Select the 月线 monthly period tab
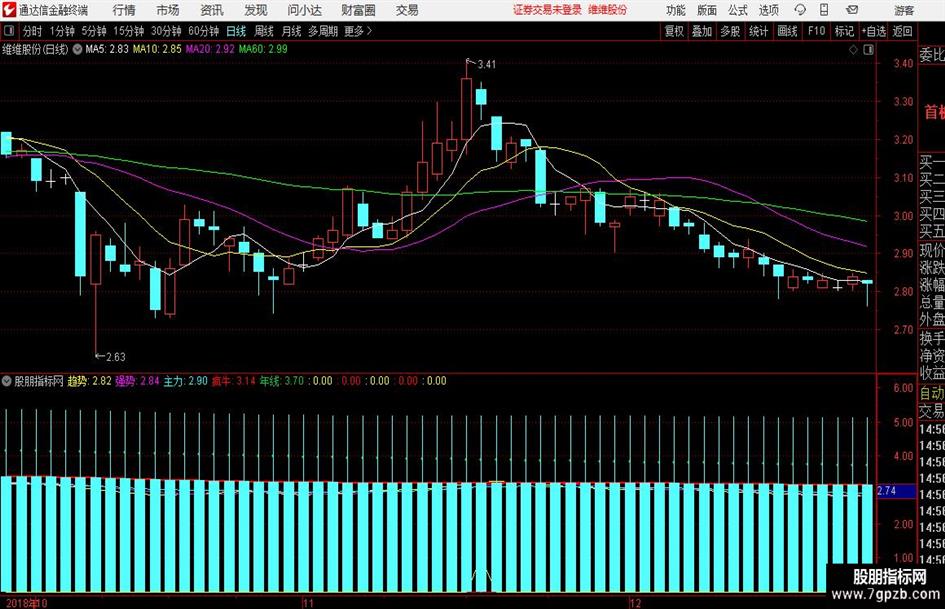945x609 pixels. tap(291, 31)
